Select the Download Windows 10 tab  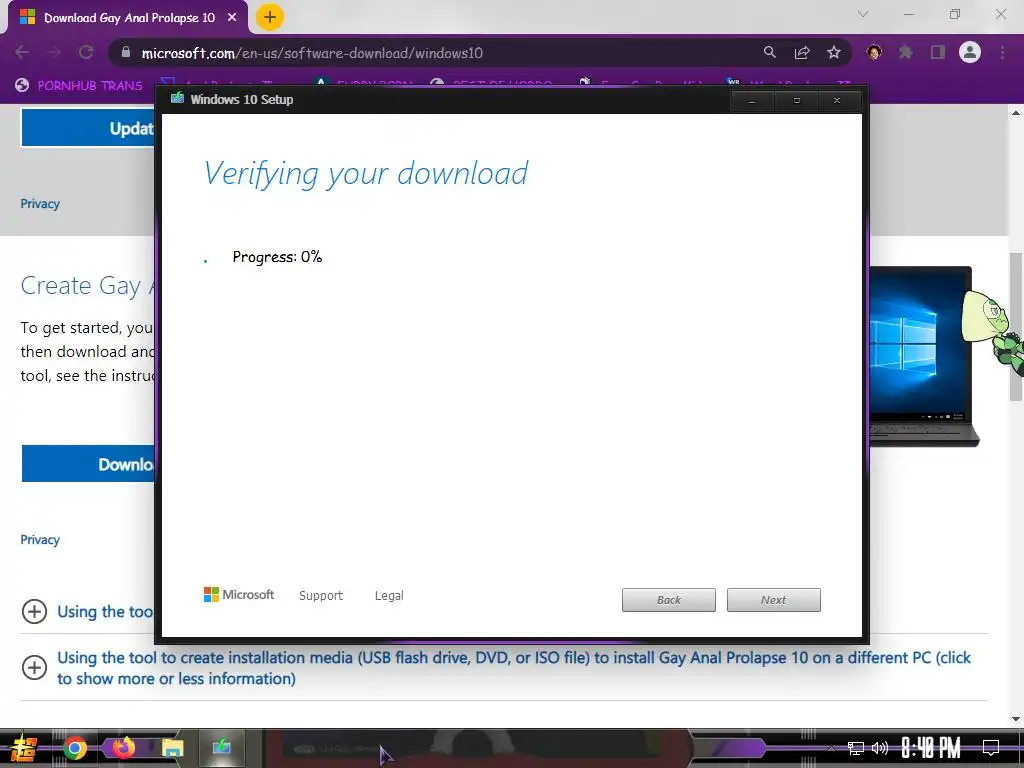[x=127, y=18]
